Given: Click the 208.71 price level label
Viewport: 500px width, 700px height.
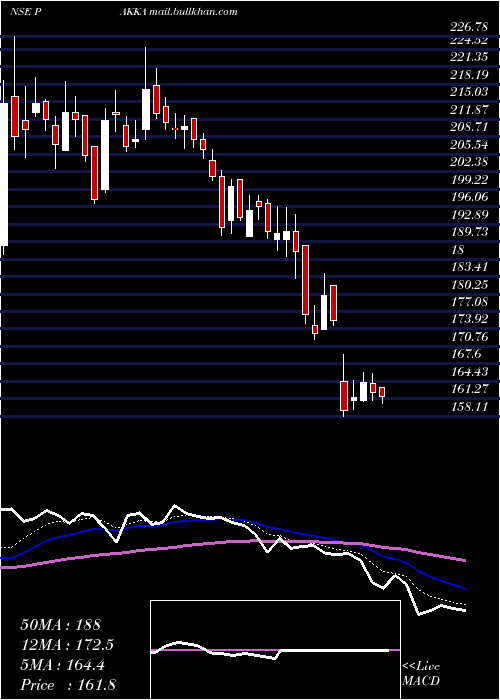Looking at the screenshot, I should [469, 127].
